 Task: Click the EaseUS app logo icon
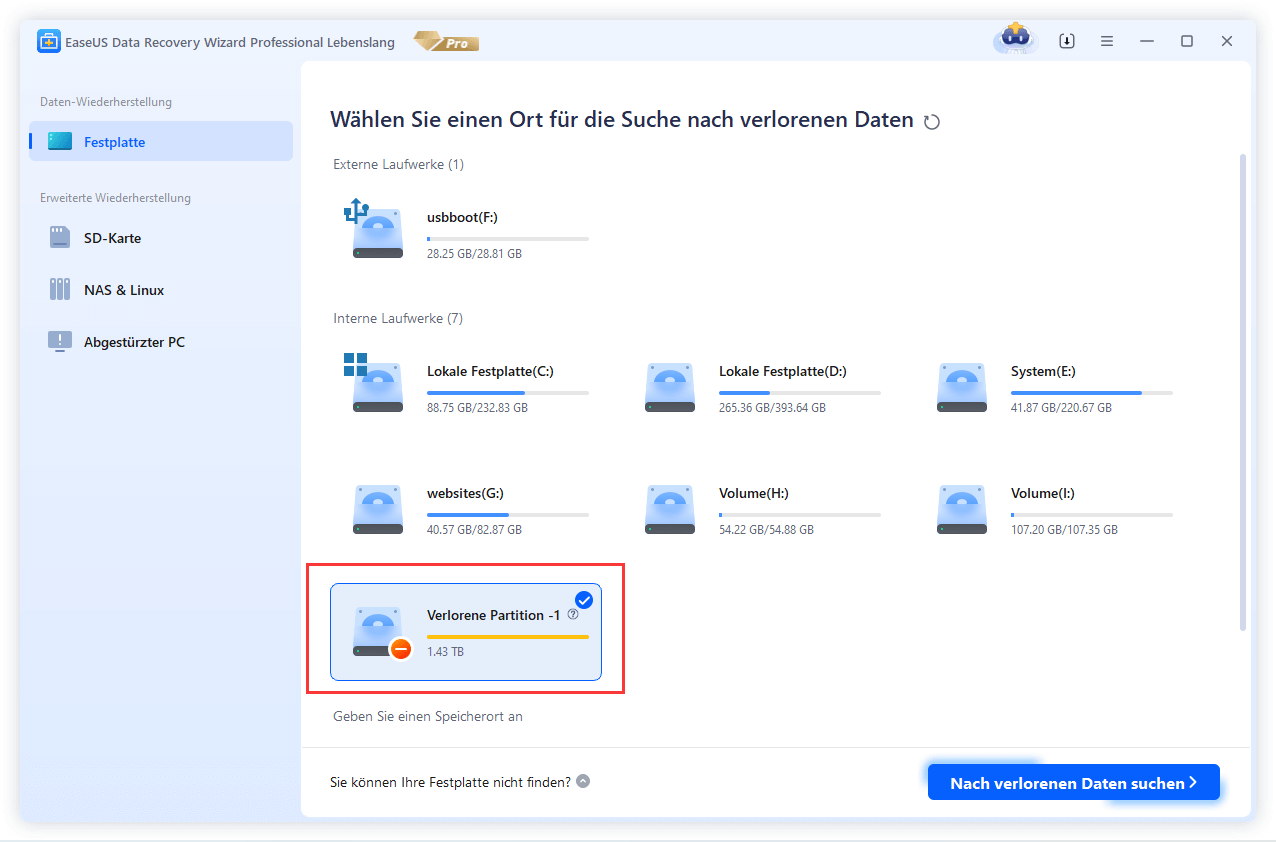pyautogui.click(x=49, y=42)
